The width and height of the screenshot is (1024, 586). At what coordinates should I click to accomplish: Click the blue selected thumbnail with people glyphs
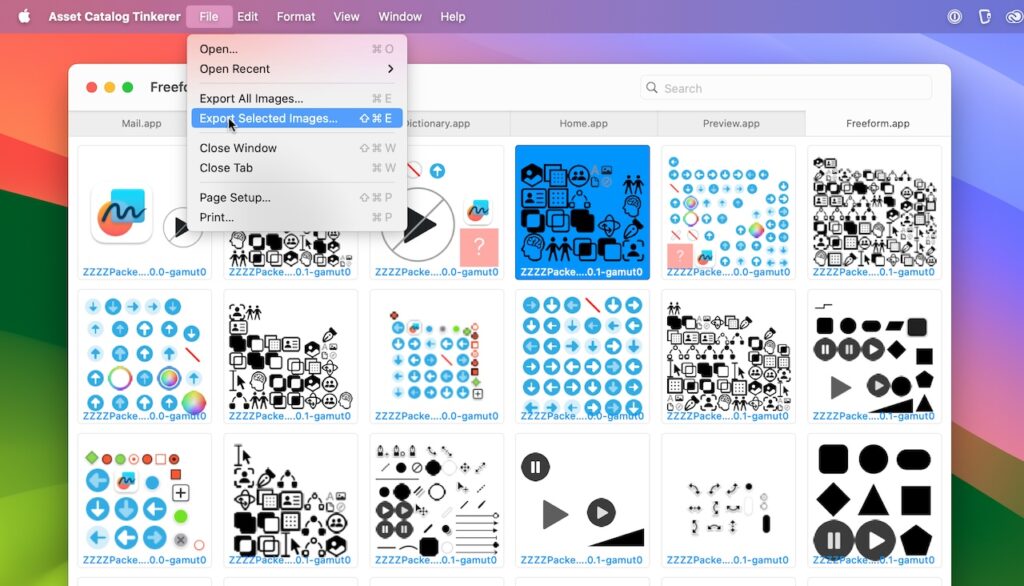click(x=582, y=211)
